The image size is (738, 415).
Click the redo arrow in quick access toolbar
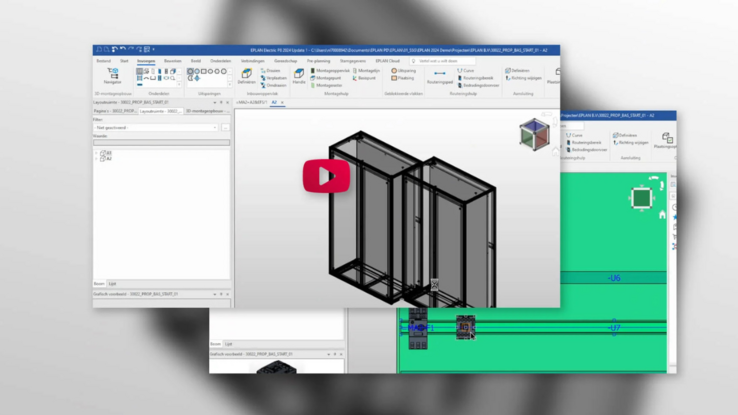click(x=130, y=49)
